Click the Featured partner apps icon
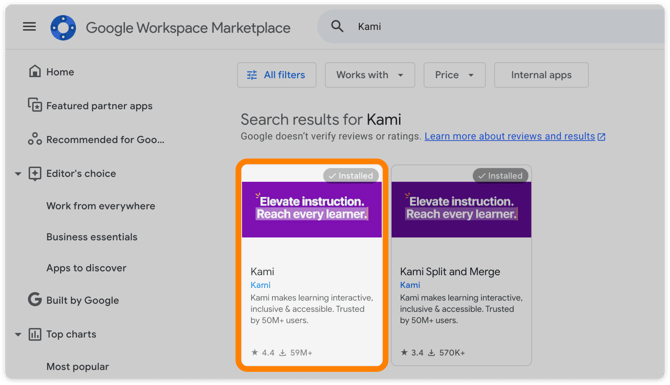The height and width of the screenshot is (385, 670). click(x=35, y=105)
